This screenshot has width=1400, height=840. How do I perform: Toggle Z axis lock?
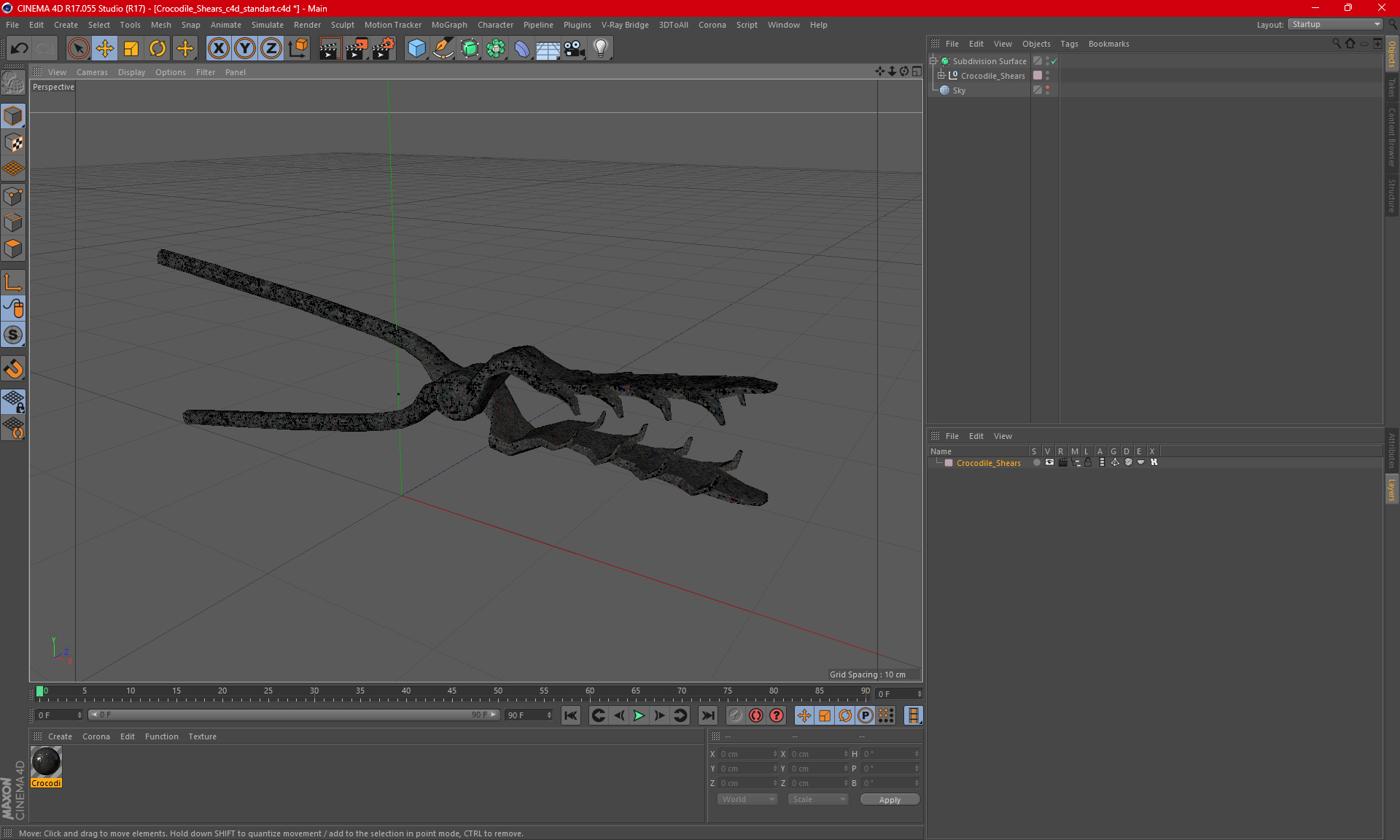tap(271, 48)
